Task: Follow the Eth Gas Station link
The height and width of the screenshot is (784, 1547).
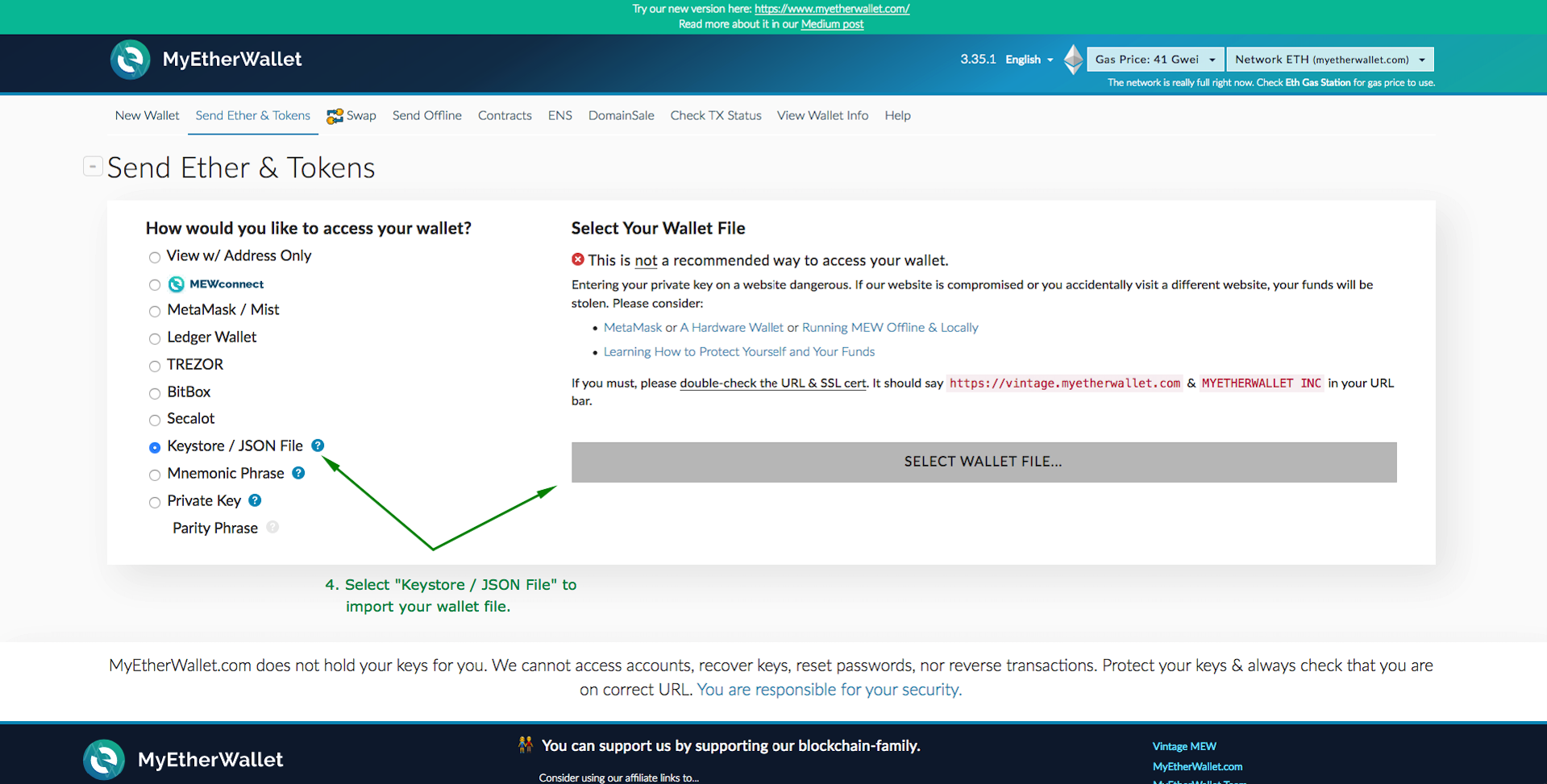Action: (1317, 82)
